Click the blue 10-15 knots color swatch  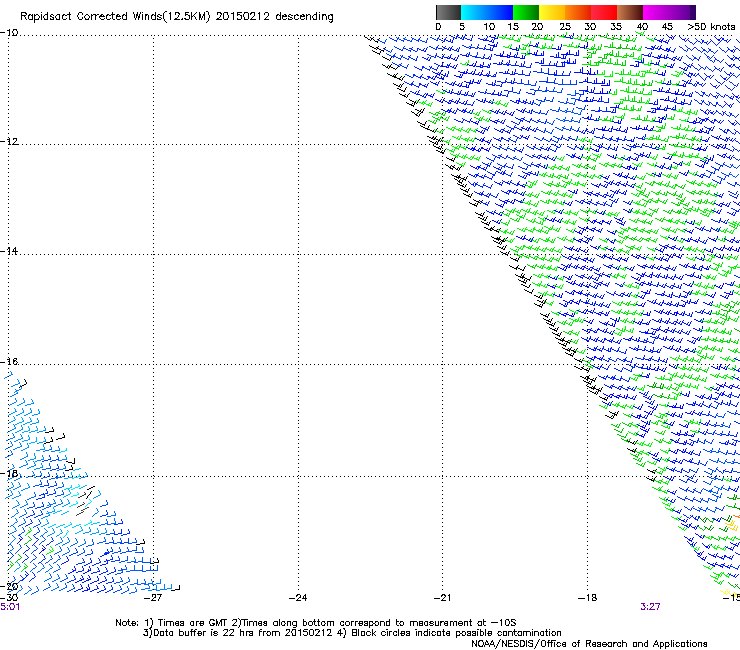click(x=500, y=12)
